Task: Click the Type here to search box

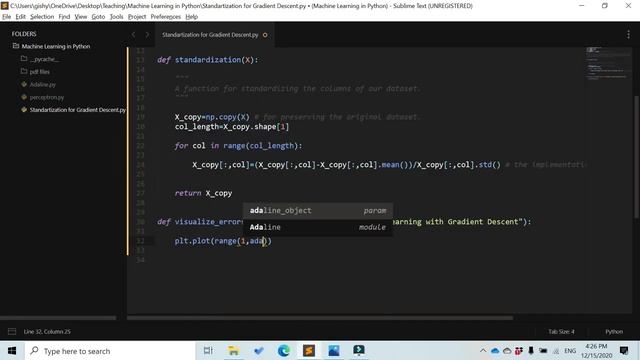Action: [110, 351]
